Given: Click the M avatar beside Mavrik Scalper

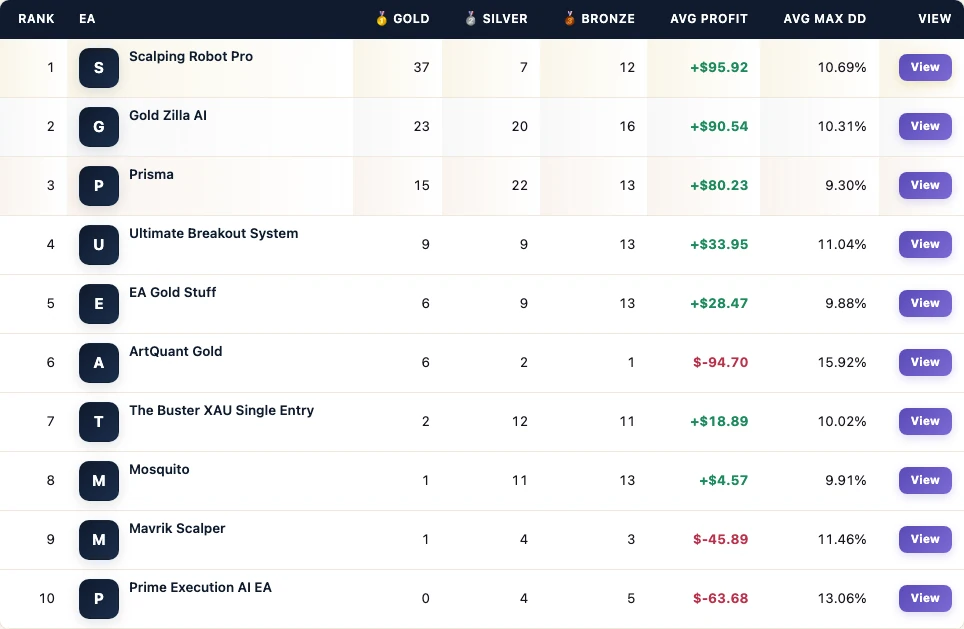Looking at the screenshot, I should tap(98, 540).
